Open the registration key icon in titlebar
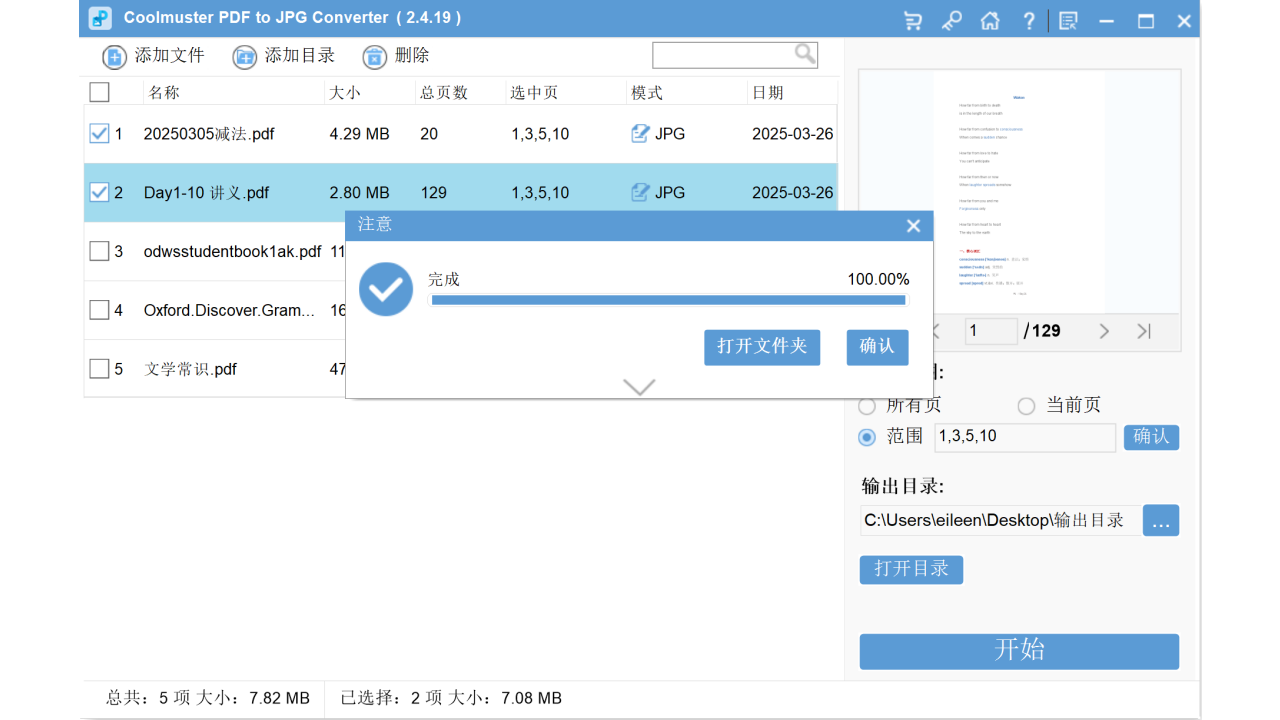1280x720 pixels. click(951, 19)
